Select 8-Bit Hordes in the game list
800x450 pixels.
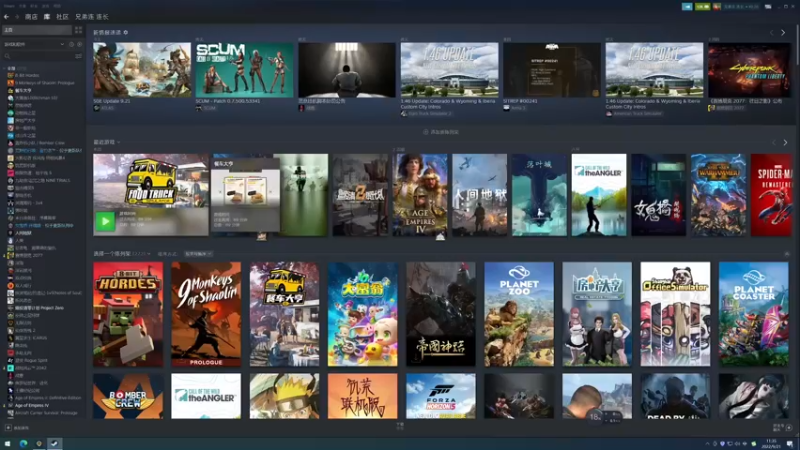(27, 75)
